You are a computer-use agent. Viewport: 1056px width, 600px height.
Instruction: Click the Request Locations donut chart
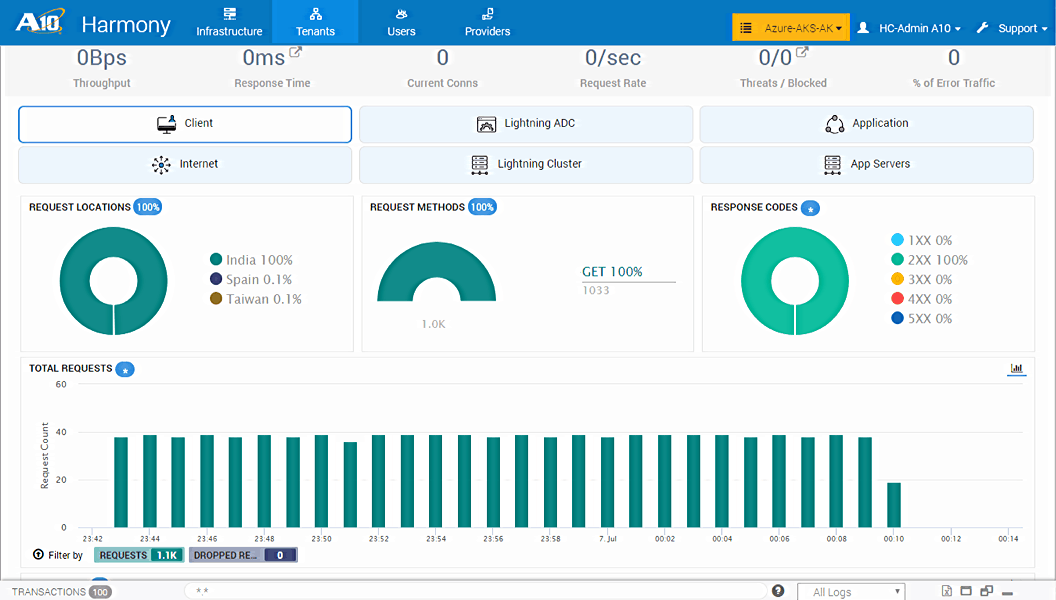113,281
